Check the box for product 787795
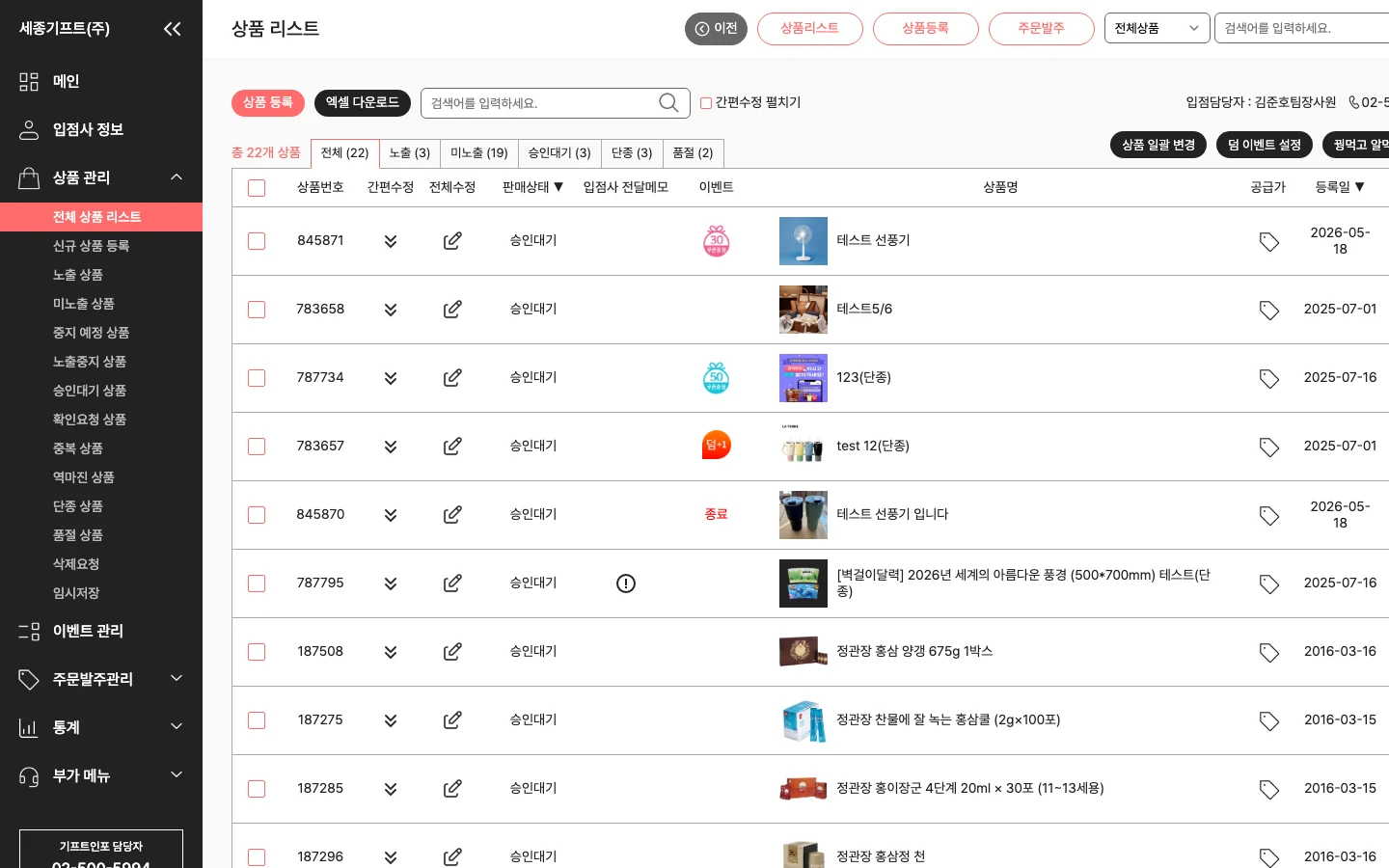This screenshot has height=868, width=1389. (257, 583)
